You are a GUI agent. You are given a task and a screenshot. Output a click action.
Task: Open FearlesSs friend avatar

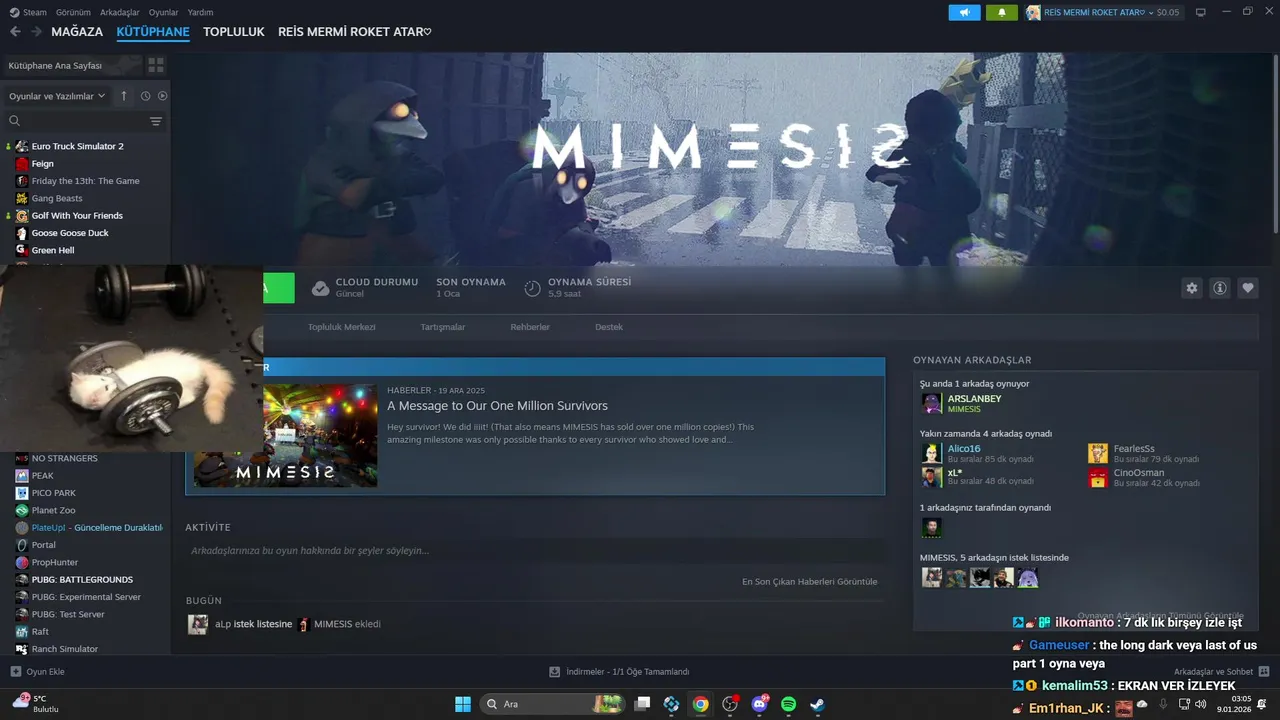pos(1098,453)
